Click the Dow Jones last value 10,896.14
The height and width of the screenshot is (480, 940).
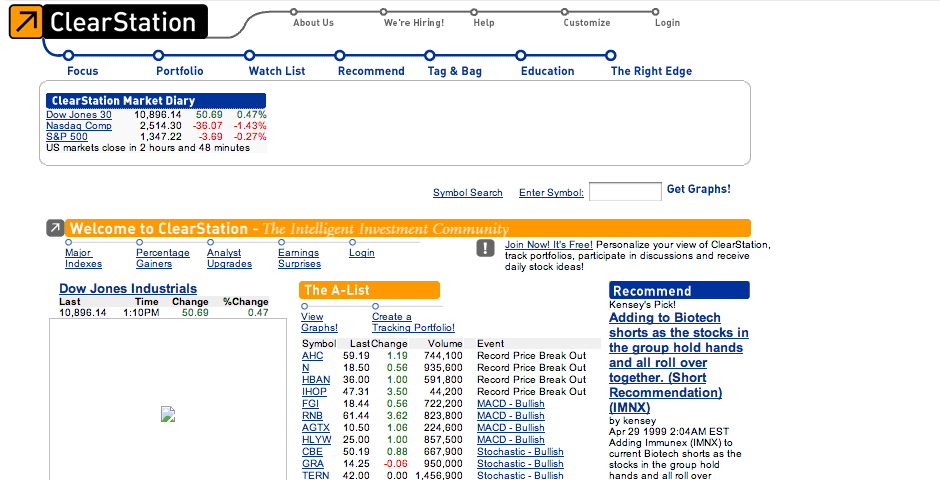tap(83, 313)
